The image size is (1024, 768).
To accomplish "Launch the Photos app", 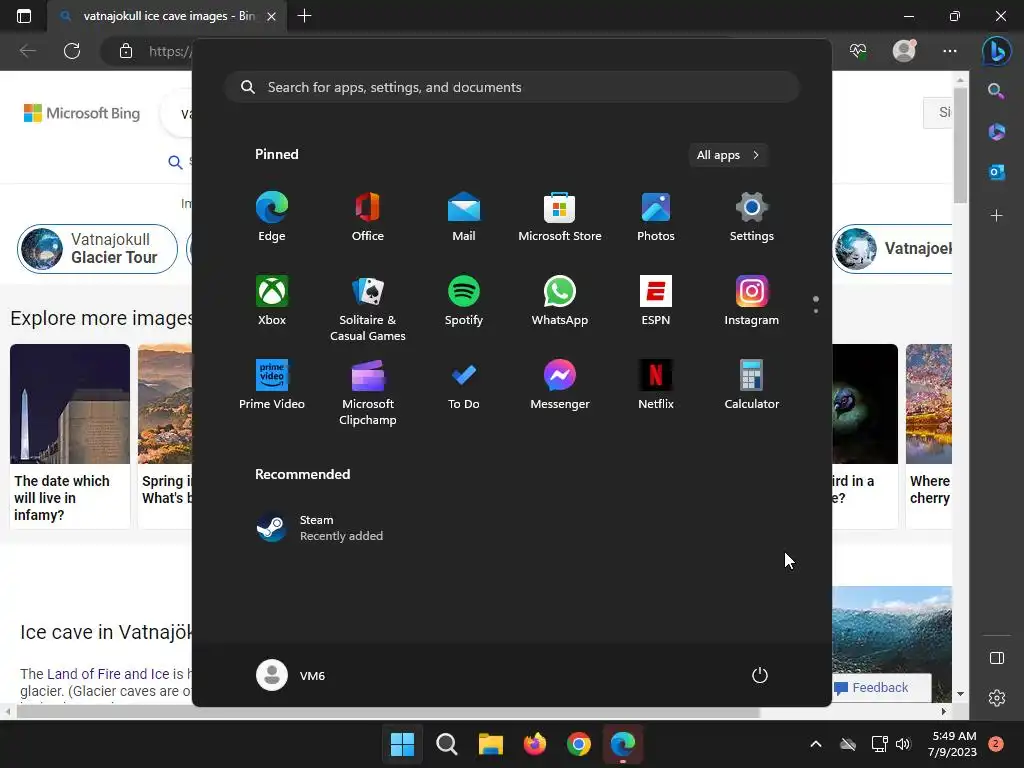I will 656,217.
